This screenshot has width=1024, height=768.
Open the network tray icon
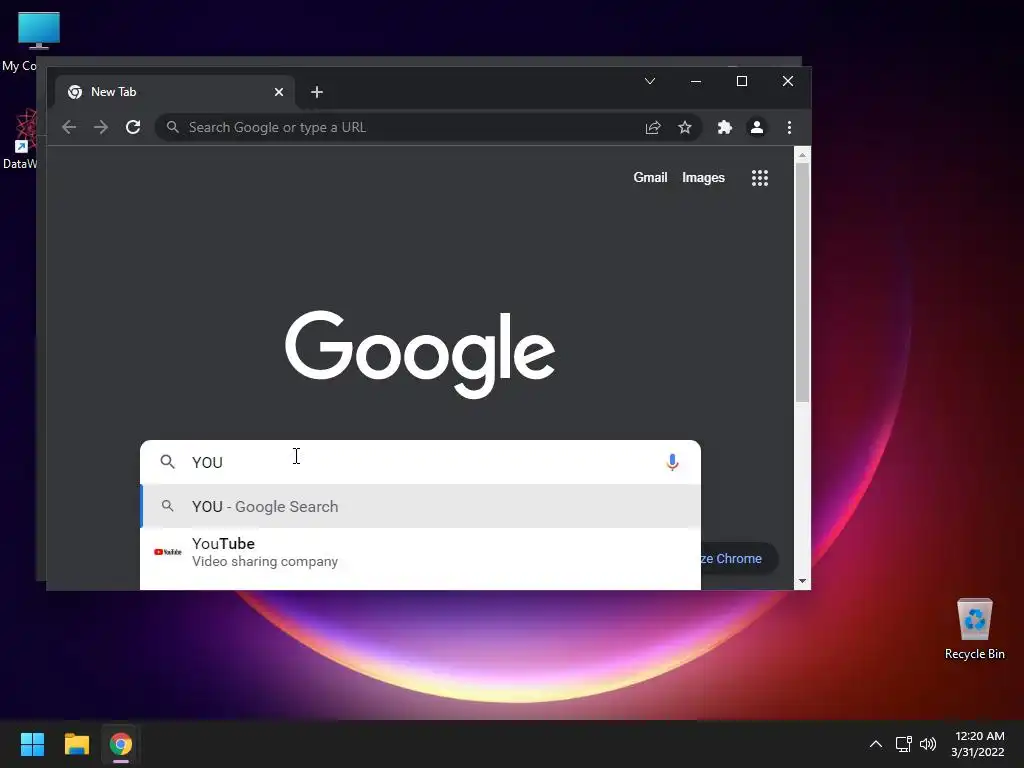[x=903, y=744]
